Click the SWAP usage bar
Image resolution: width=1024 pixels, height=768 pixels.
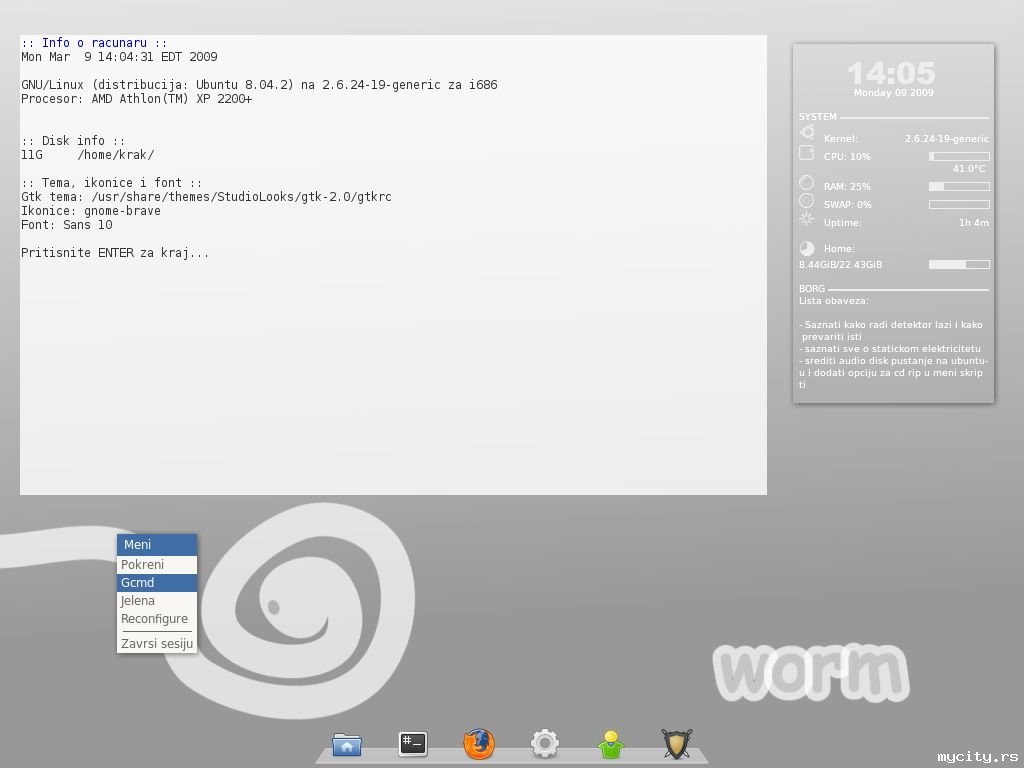(959, 204)
